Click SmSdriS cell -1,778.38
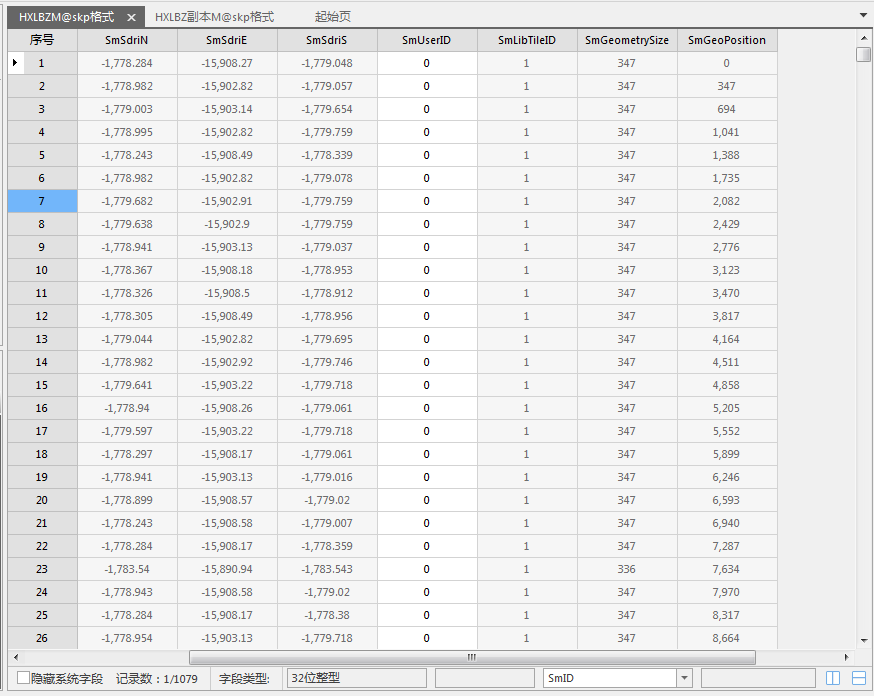 (327, 615)
